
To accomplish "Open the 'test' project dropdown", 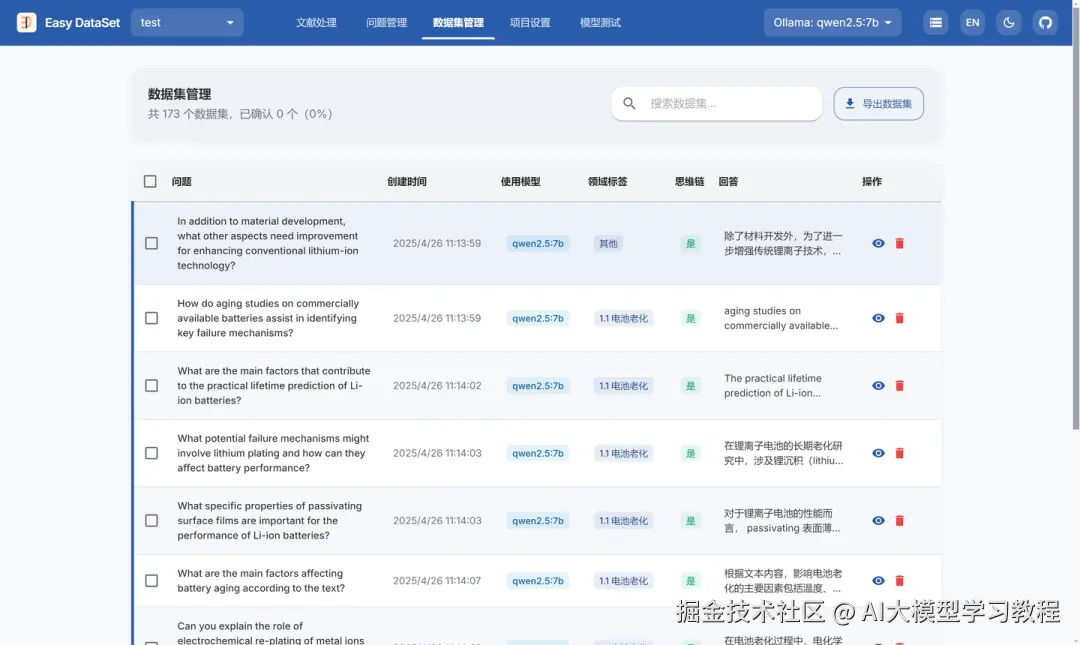I will pos(187,23).
